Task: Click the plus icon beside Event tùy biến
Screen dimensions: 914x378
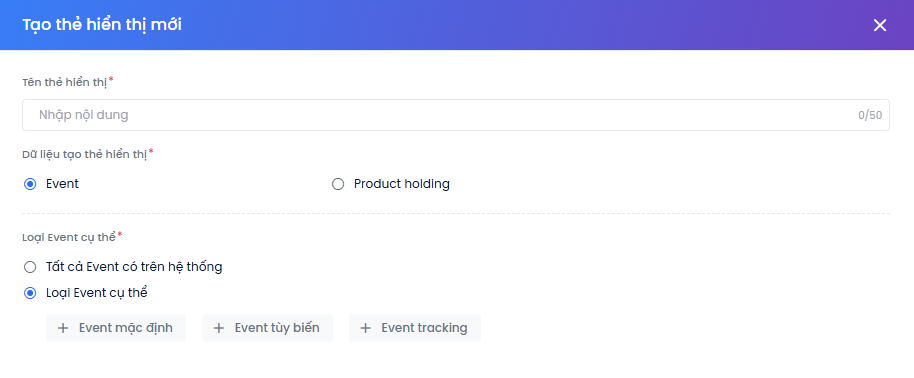Action: coord(219,328)
